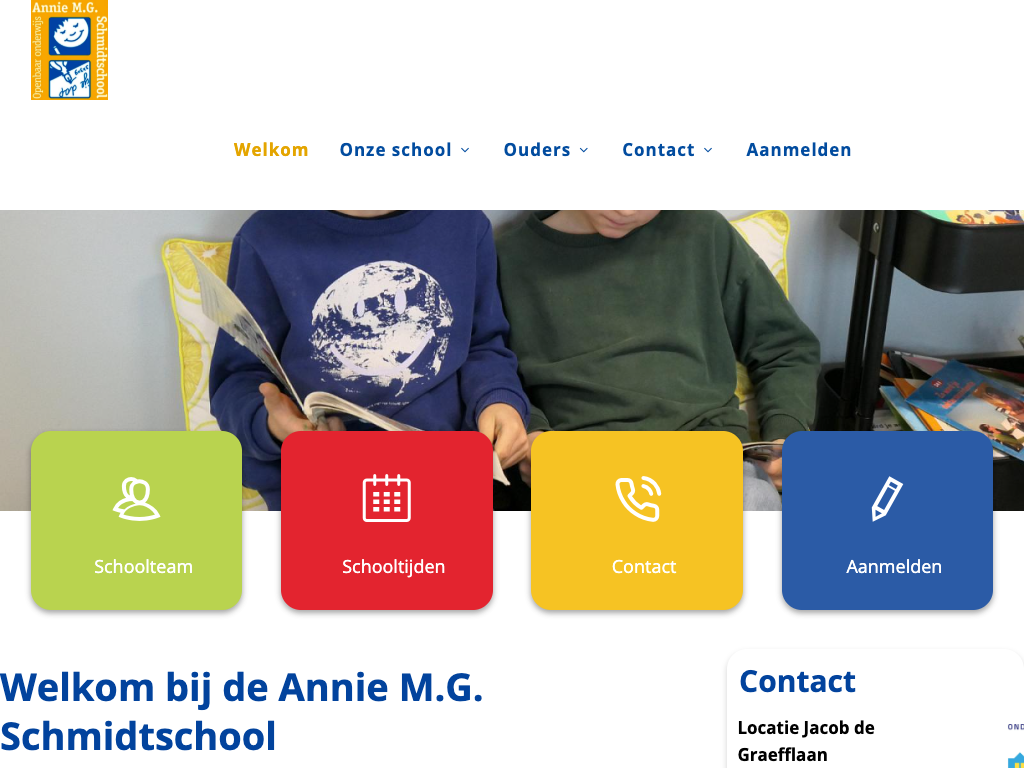The width and height of the screenshot is (1024, 768).
Task: Click the Schoolteam people icon
Action: coord(136,499)
